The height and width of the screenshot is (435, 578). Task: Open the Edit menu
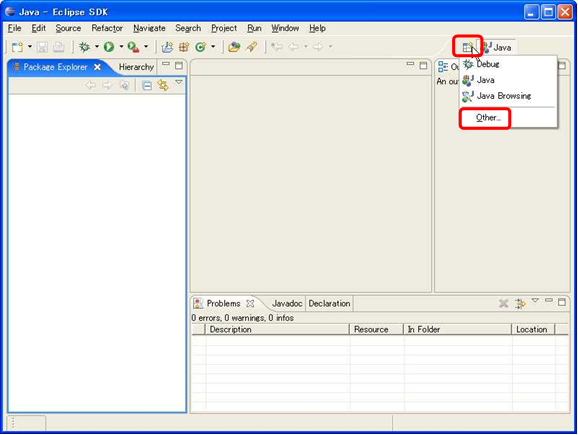point(38,28)
